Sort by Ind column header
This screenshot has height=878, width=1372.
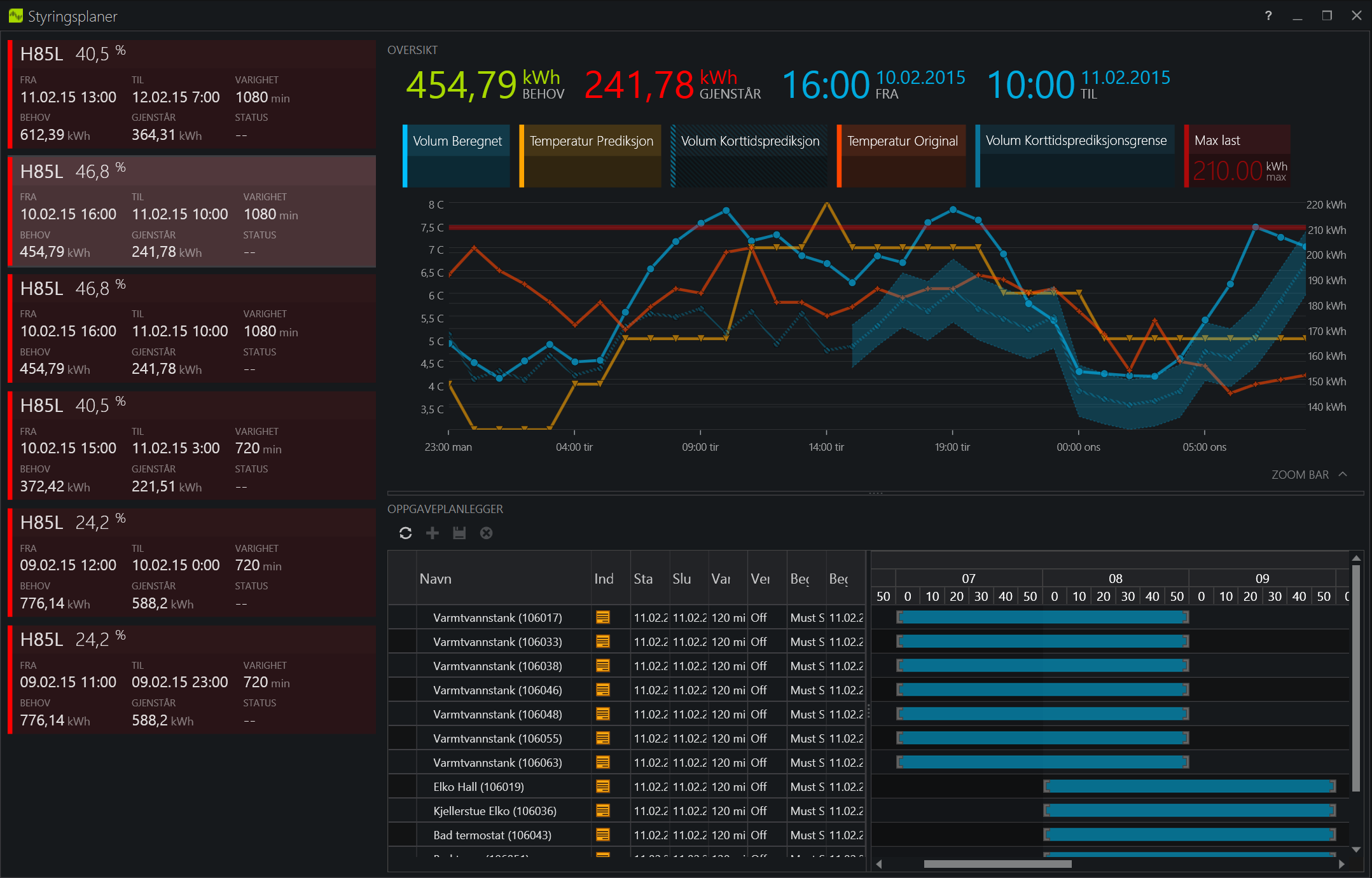[611, 579]
